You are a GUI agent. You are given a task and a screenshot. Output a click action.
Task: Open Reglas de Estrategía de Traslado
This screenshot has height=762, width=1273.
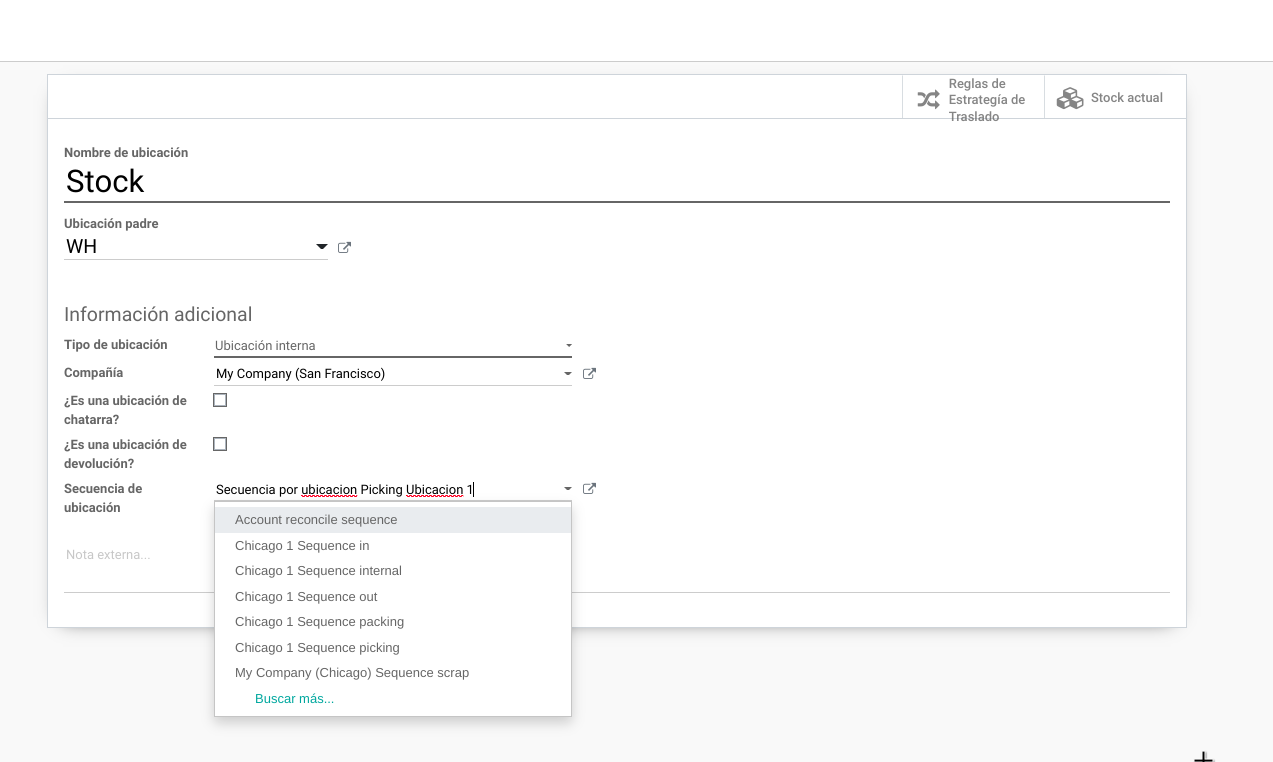pyautogui.click(x=973, y=97)
